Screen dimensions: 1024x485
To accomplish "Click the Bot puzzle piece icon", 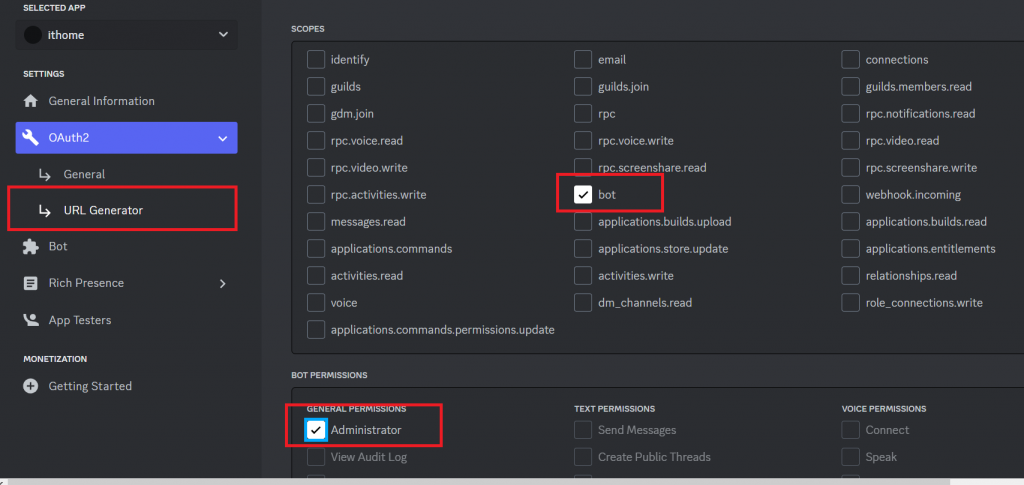I will [31, 247].
